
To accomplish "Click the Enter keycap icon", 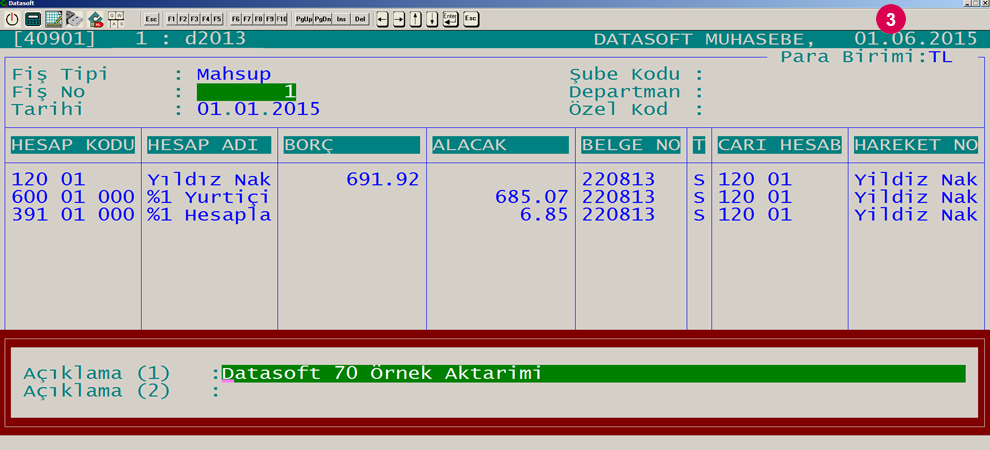I will [450, 19].
